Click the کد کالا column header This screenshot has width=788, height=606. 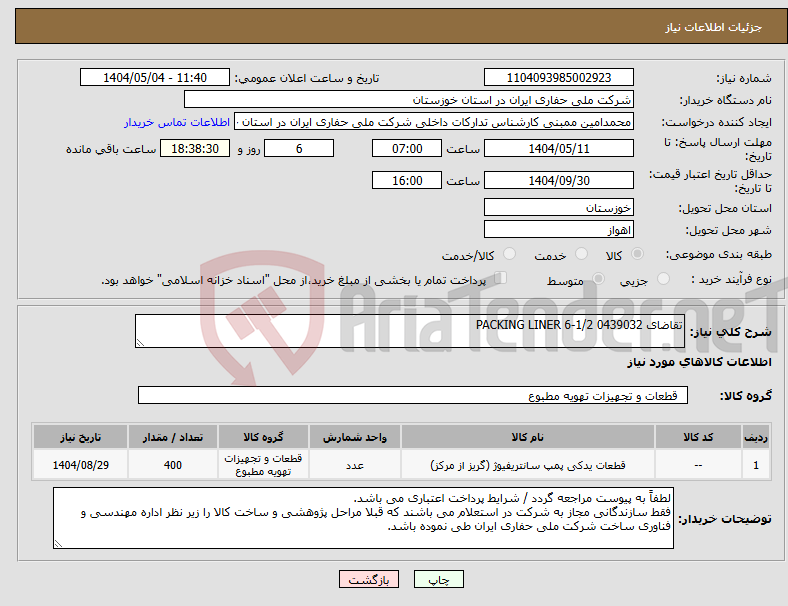(x=698, y=437)
